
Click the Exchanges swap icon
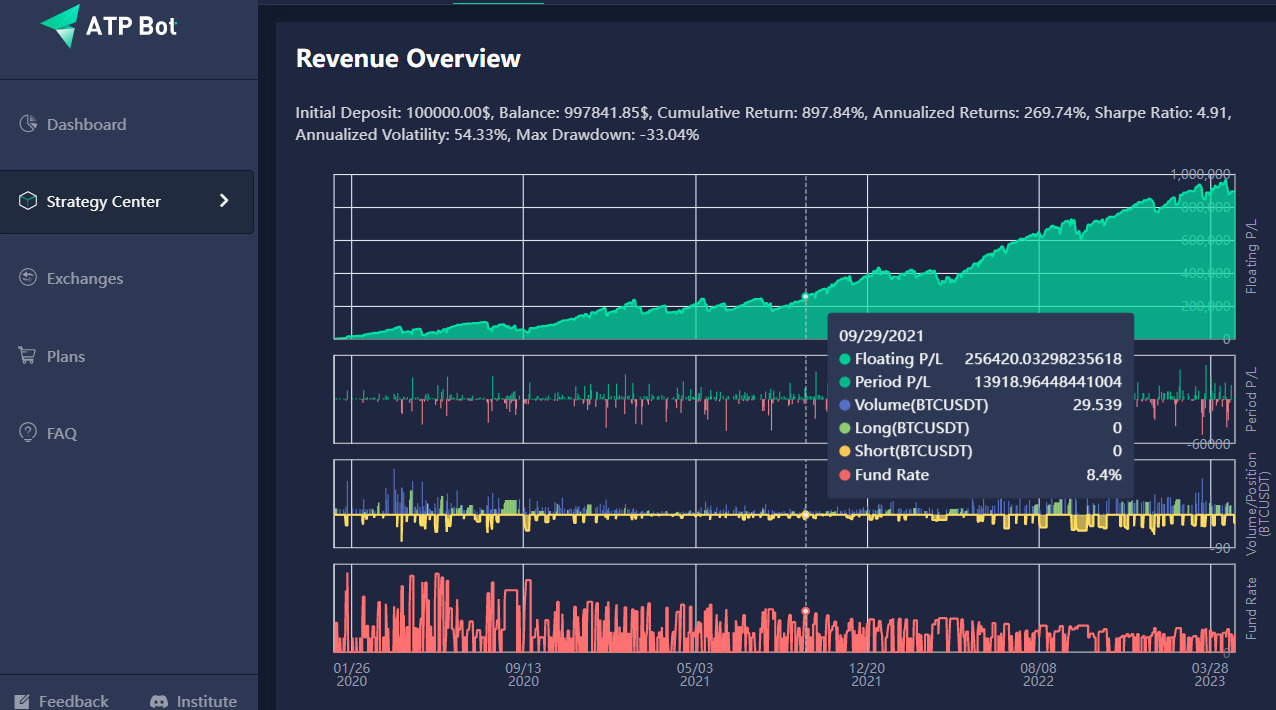click(x=28, y=278)
